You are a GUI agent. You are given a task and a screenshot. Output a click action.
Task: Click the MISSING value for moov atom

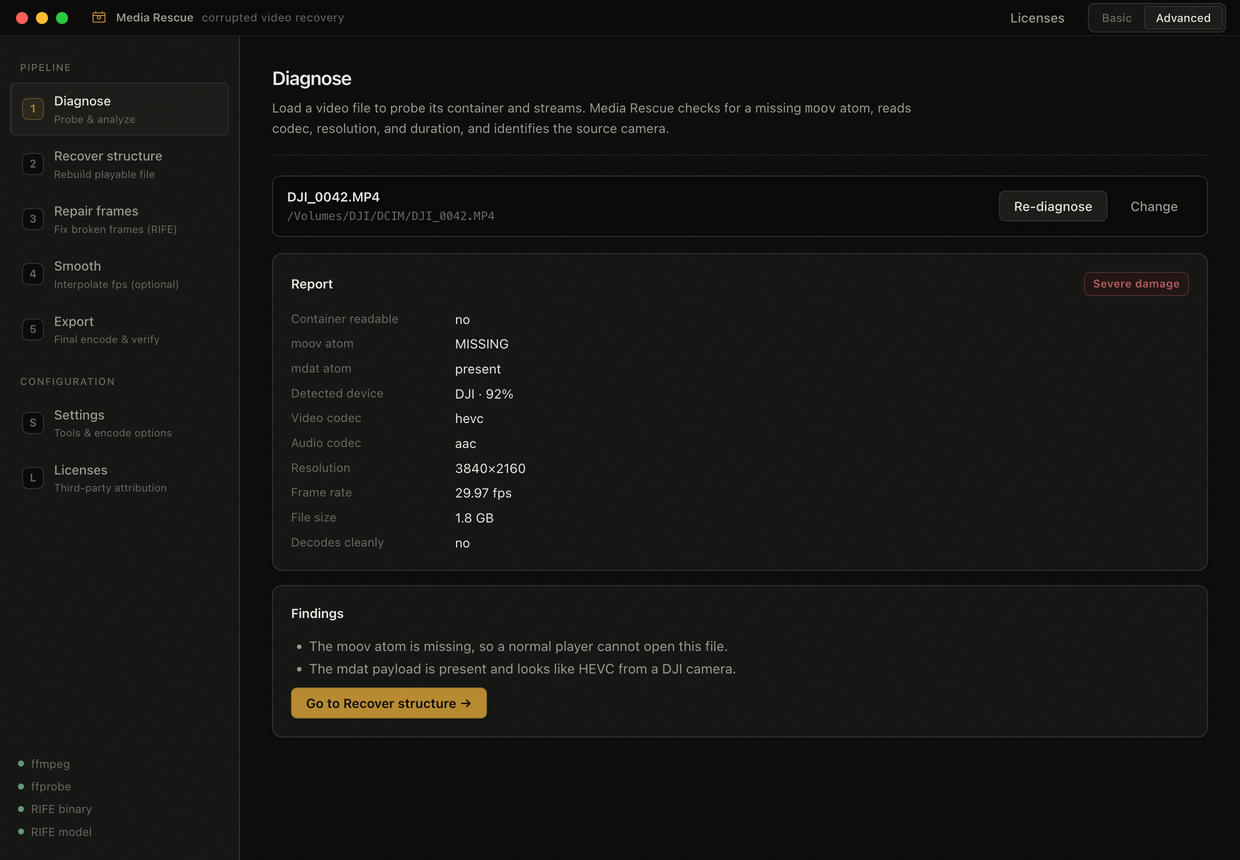tap(482, 344)
